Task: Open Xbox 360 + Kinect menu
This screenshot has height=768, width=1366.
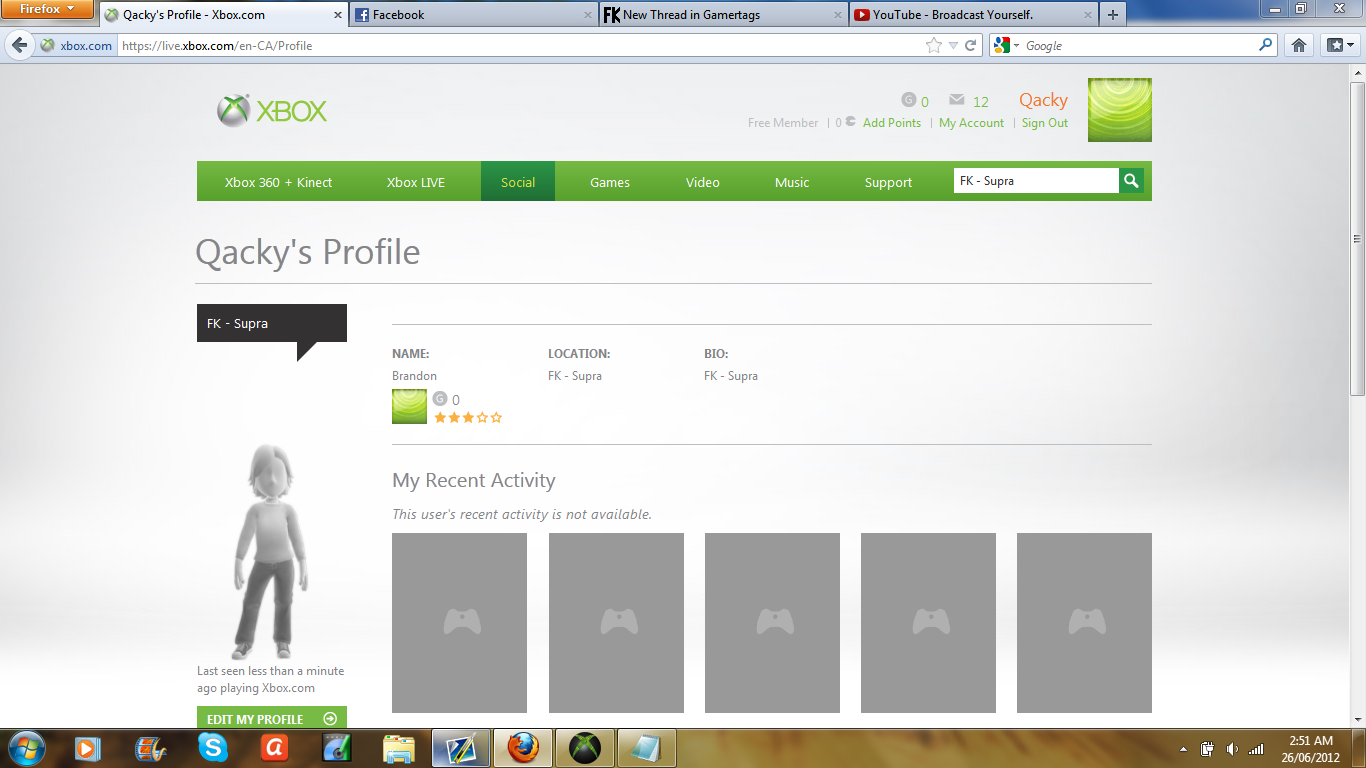Action: [278, 182]
